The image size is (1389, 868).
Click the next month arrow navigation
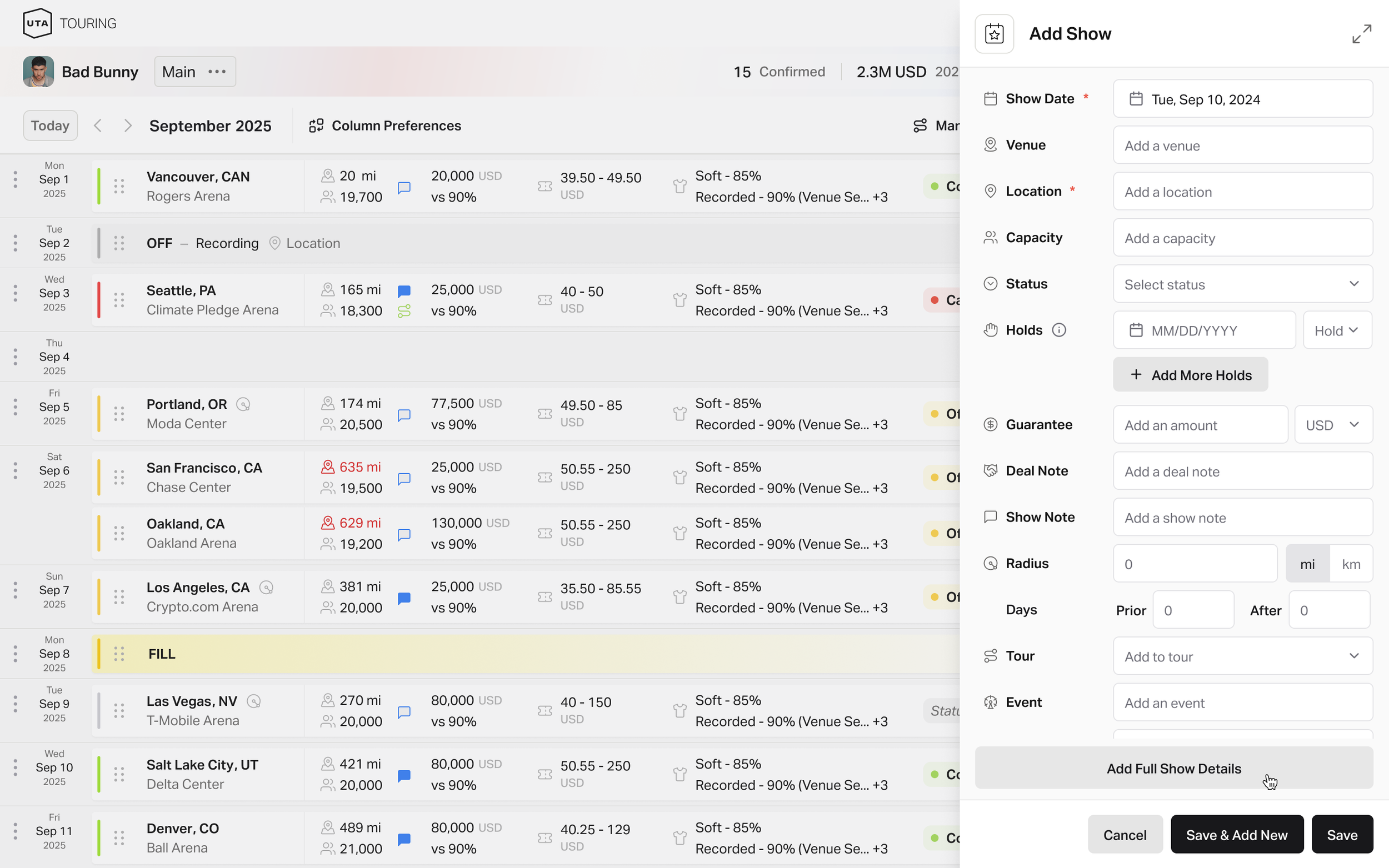tap(128, 125)
